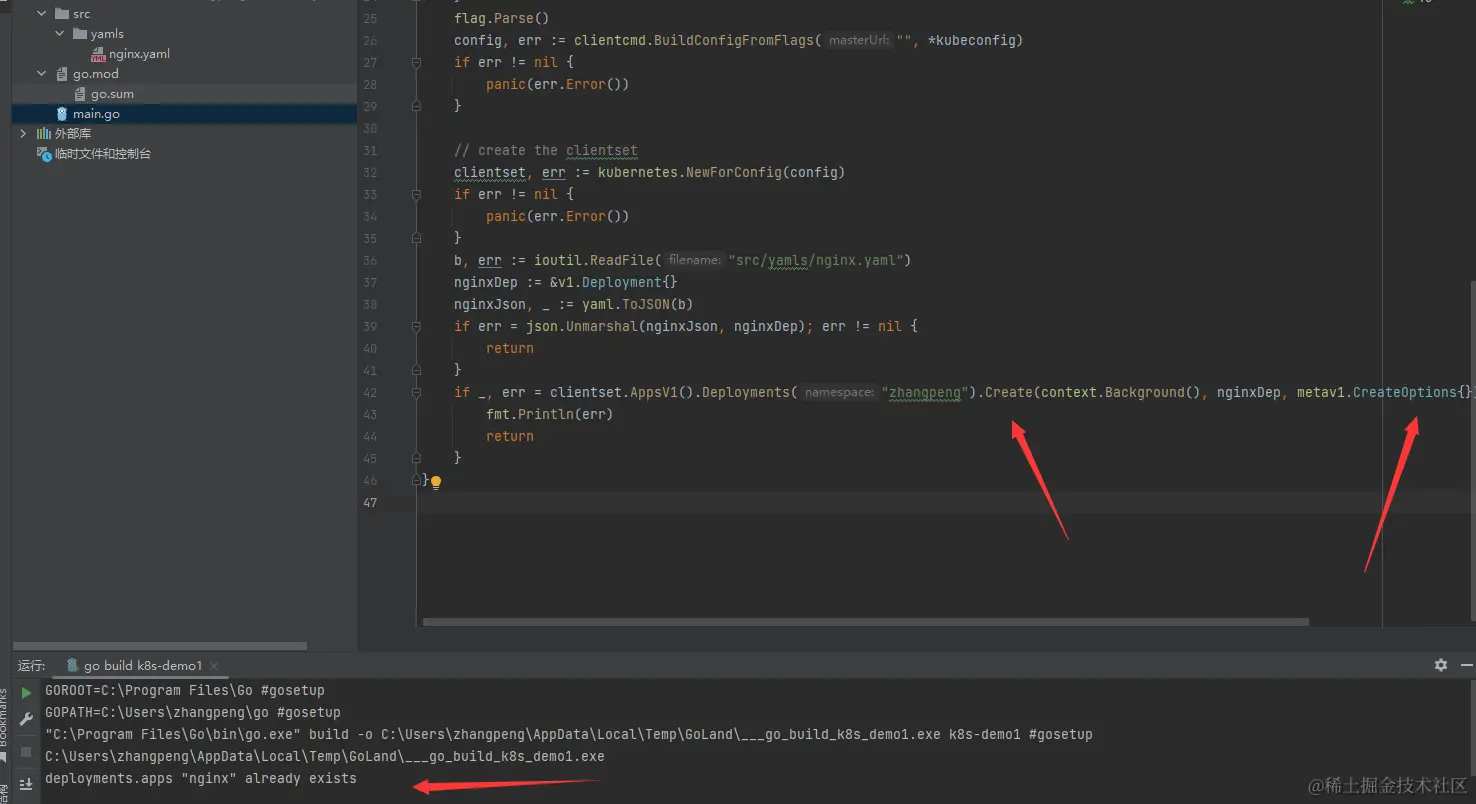Expand the 外部库 node
1476x804 pixels.
[x=24, y=134]
